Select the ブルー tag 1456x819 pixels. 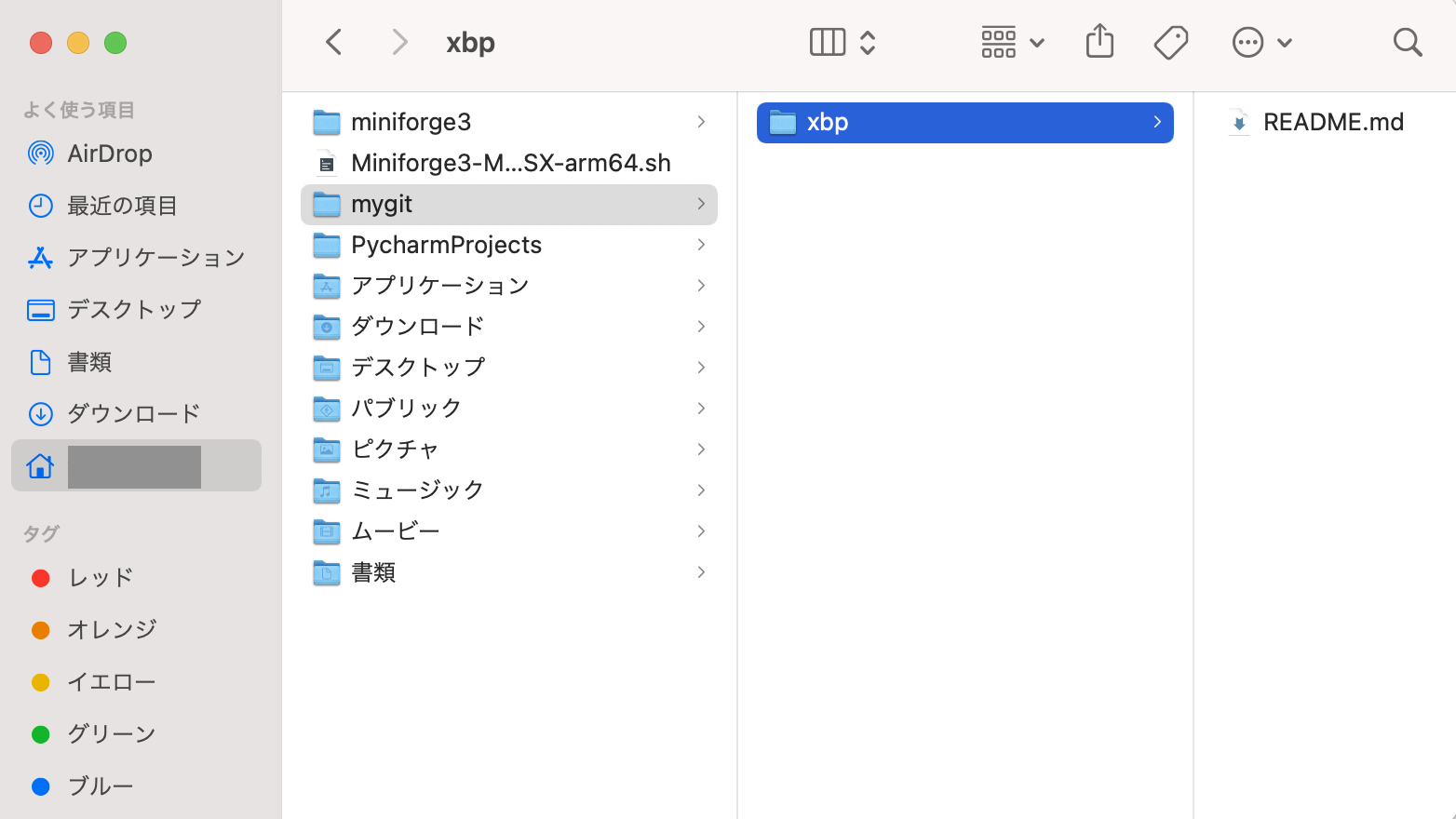(101, 786)
